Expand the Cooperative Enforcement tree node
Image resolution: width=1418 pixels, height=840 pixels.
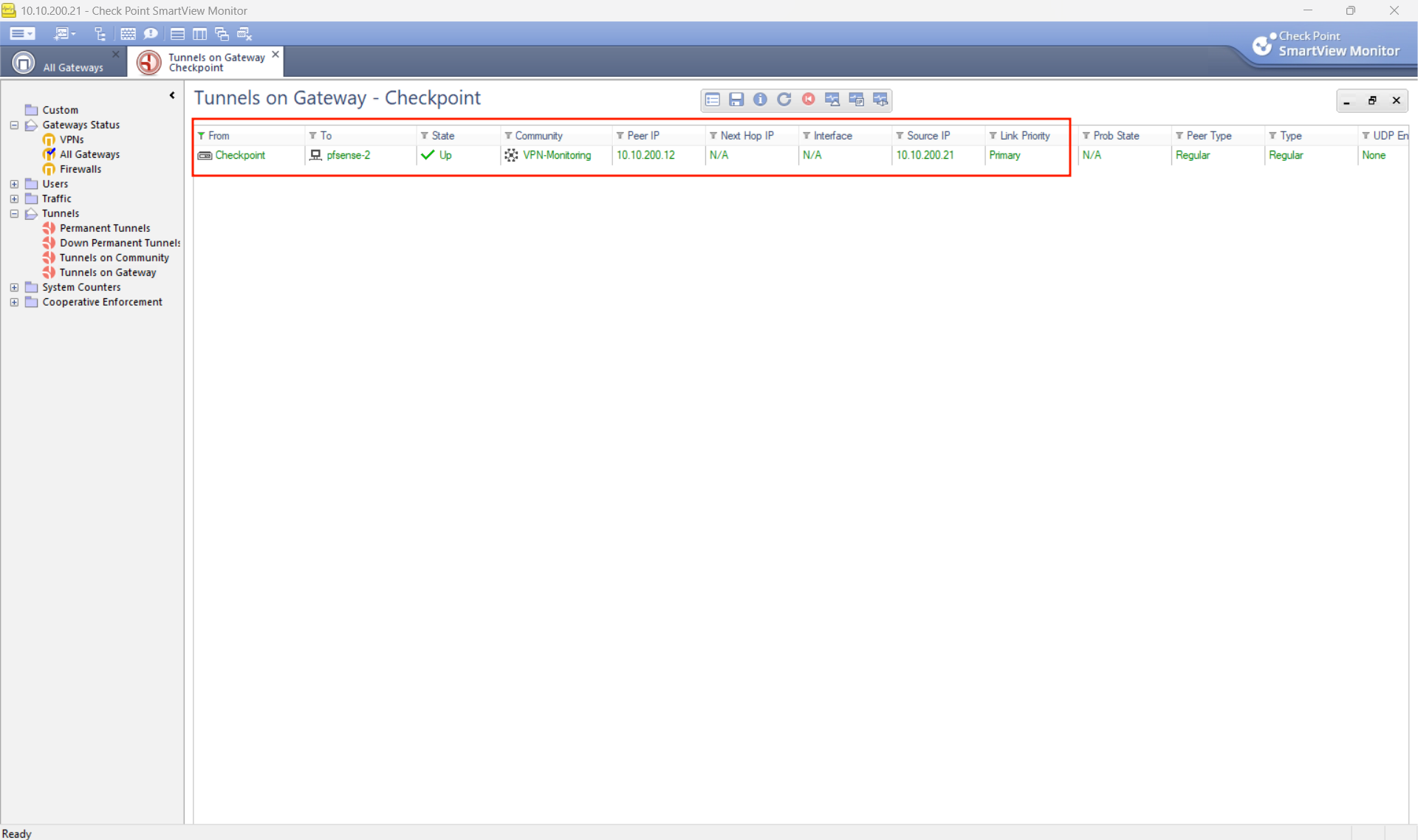(x=14, y=302)
